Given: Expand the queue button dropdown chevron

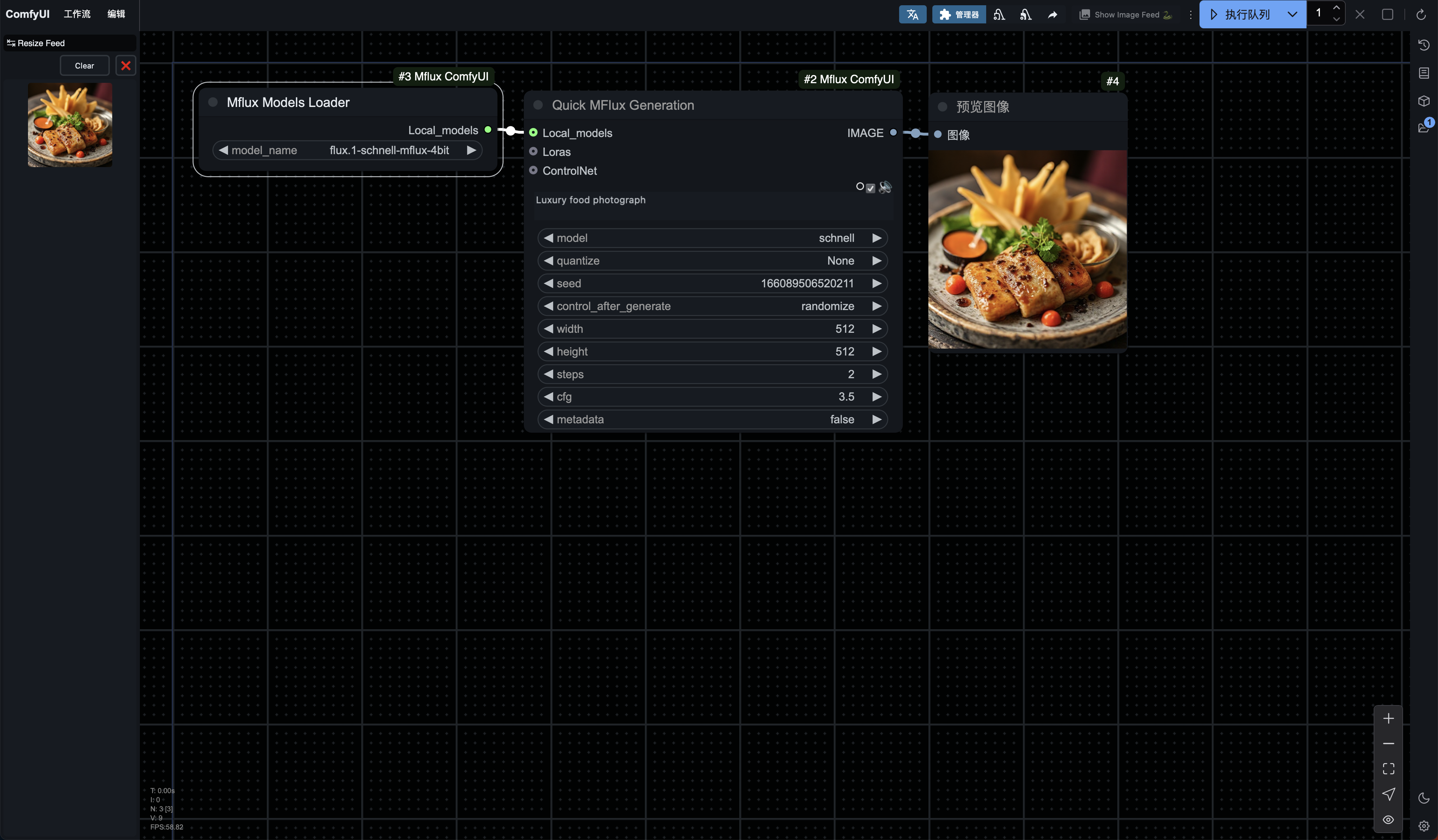Looking at the screenshot, I should (x=1292, y=14).
